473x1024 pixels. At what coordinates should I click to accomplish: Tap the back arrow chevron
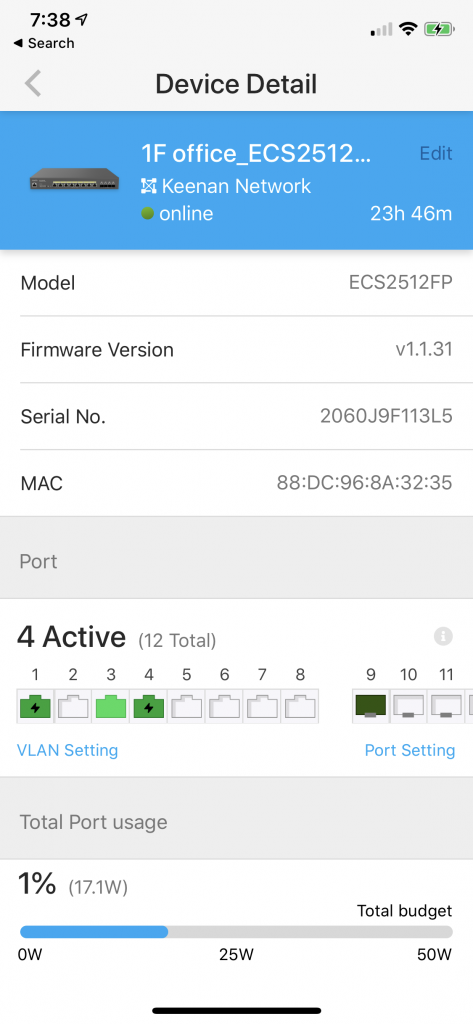[33, 84]
